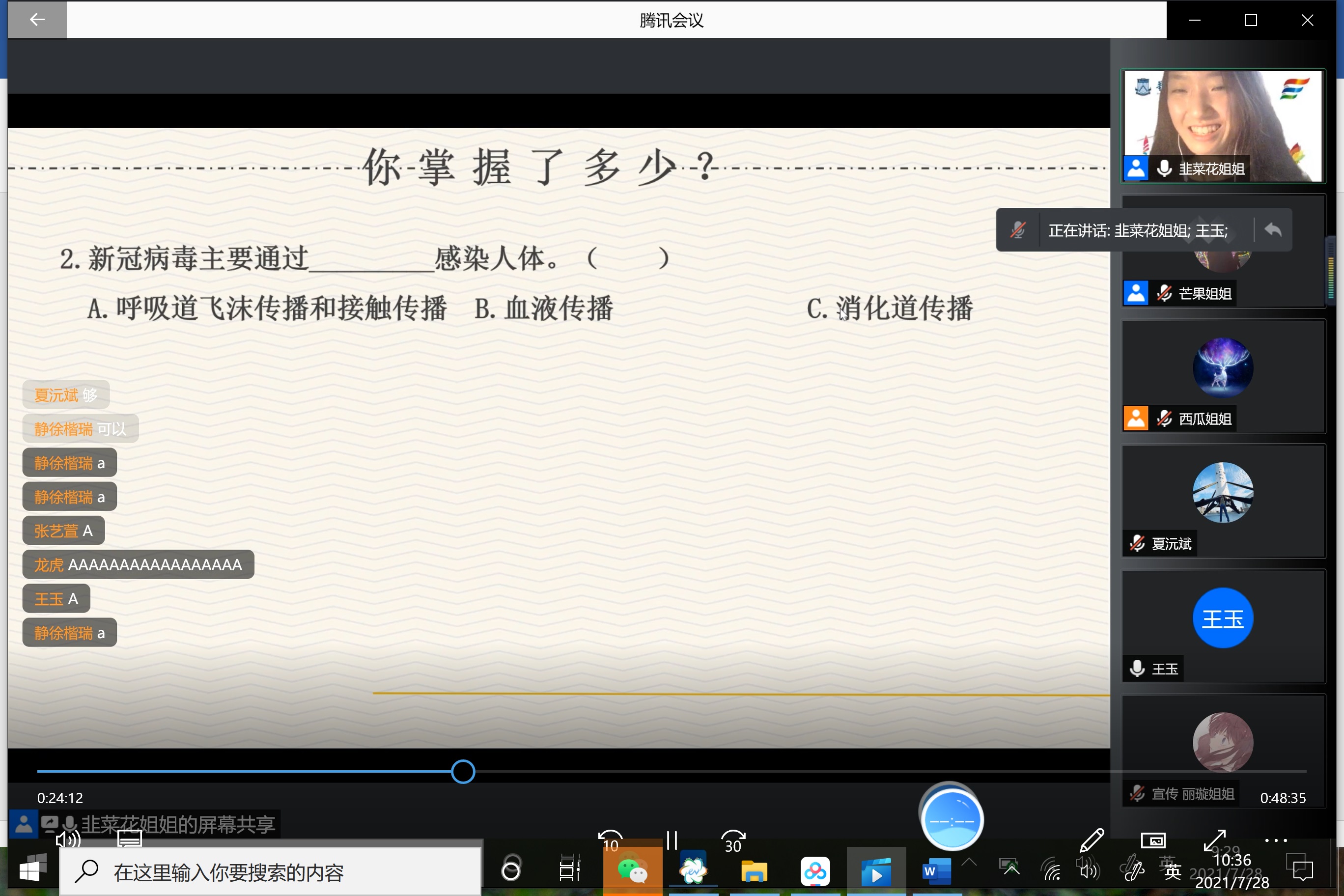1344x896 pixels.
Task: Open WeChat from the taskbar
Action: [x=632, y=871]
